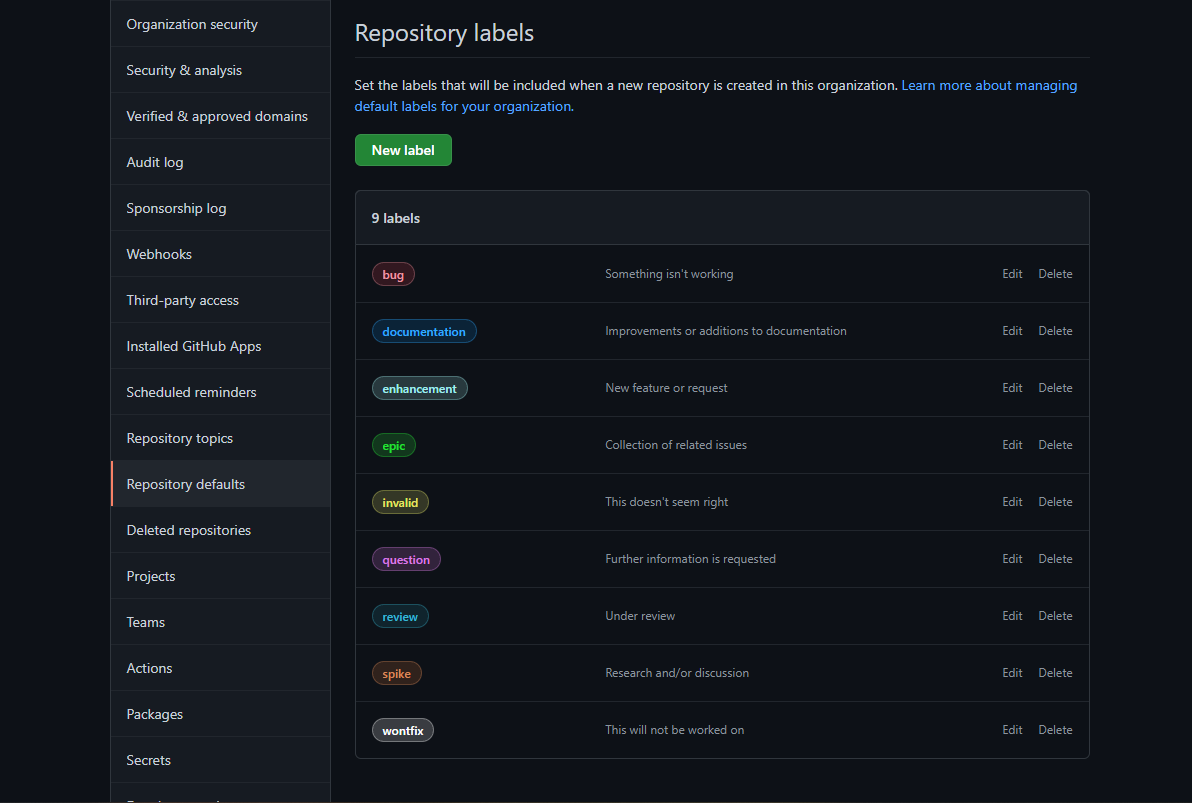The image size is (1192, 803).
Task: Open Scheduled reminders settings
Action: (220, 392)
